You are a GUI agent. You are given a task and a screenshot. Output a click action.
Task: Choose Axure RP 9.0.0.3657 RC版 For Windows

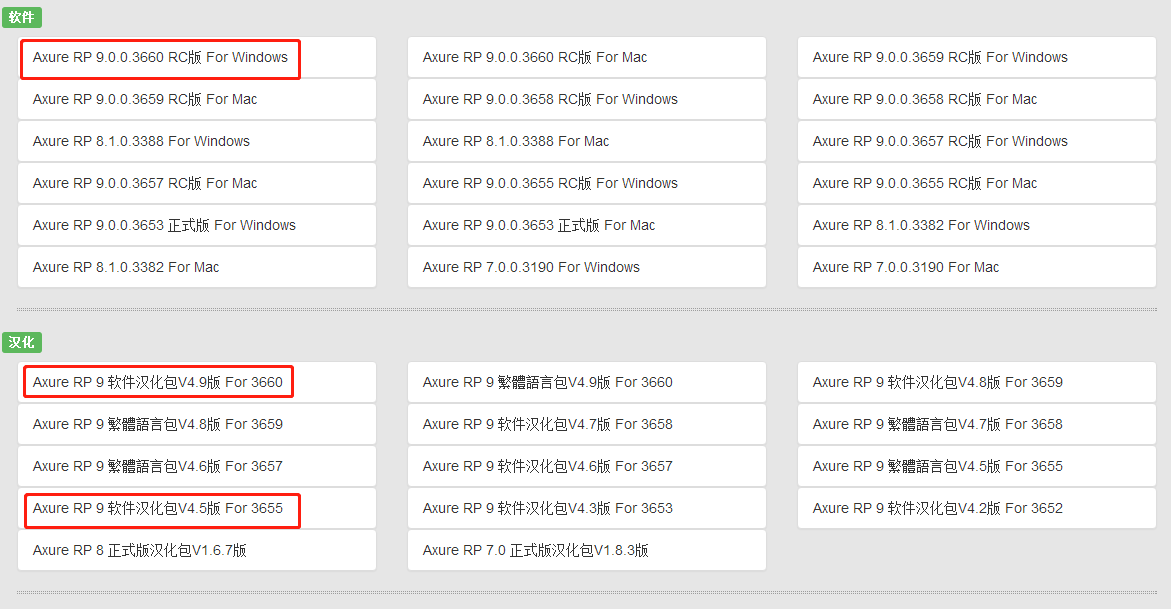click(976, 141)
